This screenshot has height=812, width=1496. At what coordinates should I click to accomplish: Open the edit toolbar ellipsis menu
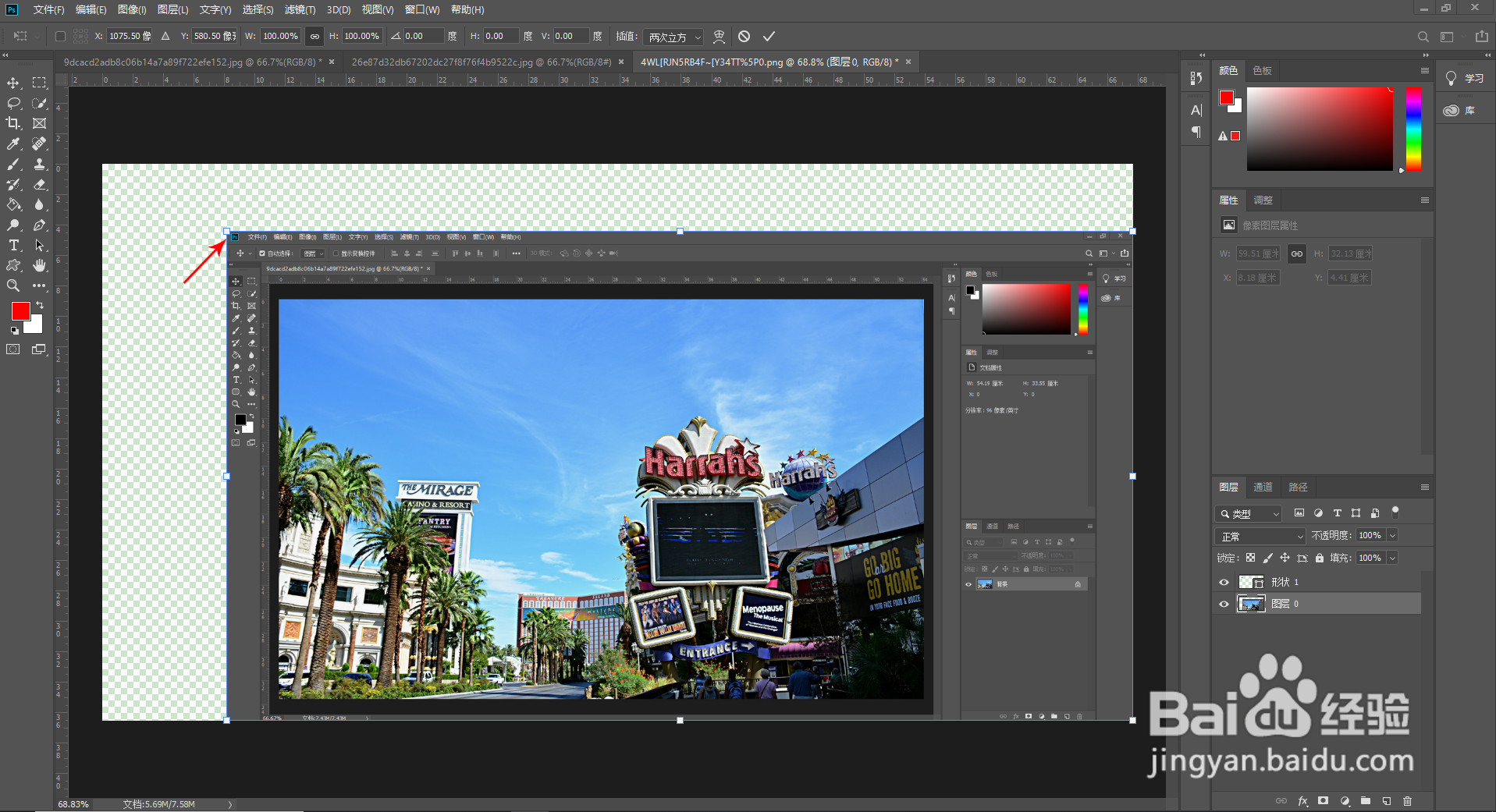[x=39, y=285]
